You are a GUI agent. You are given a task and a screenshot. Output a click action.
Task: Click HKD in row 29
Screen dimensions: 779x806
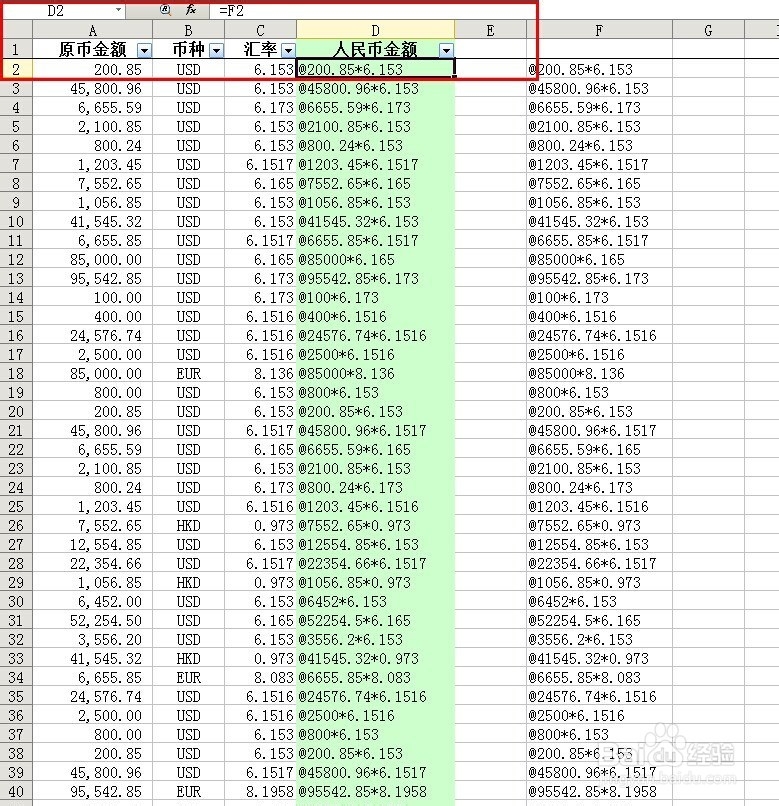click(x=188, y=582)
